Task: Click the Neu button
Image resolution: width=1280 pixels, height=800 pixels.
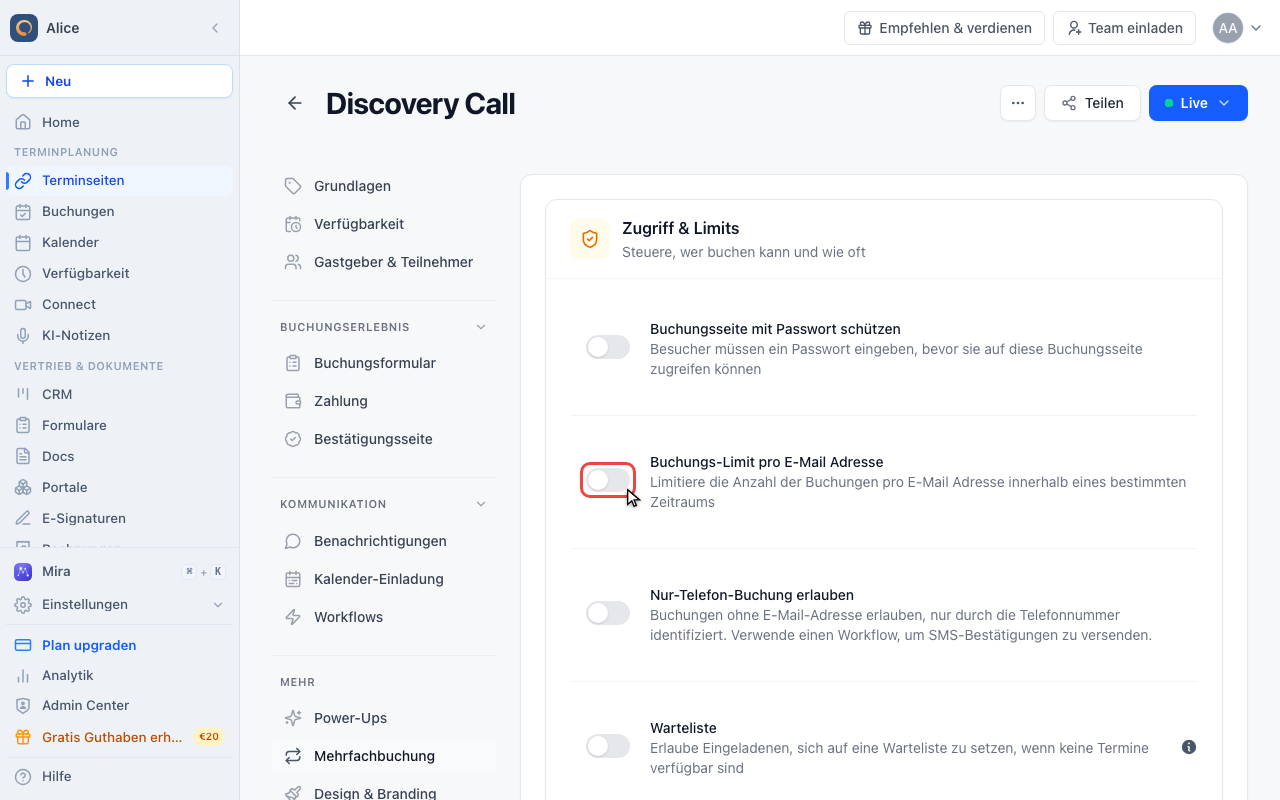Action: 119,81
